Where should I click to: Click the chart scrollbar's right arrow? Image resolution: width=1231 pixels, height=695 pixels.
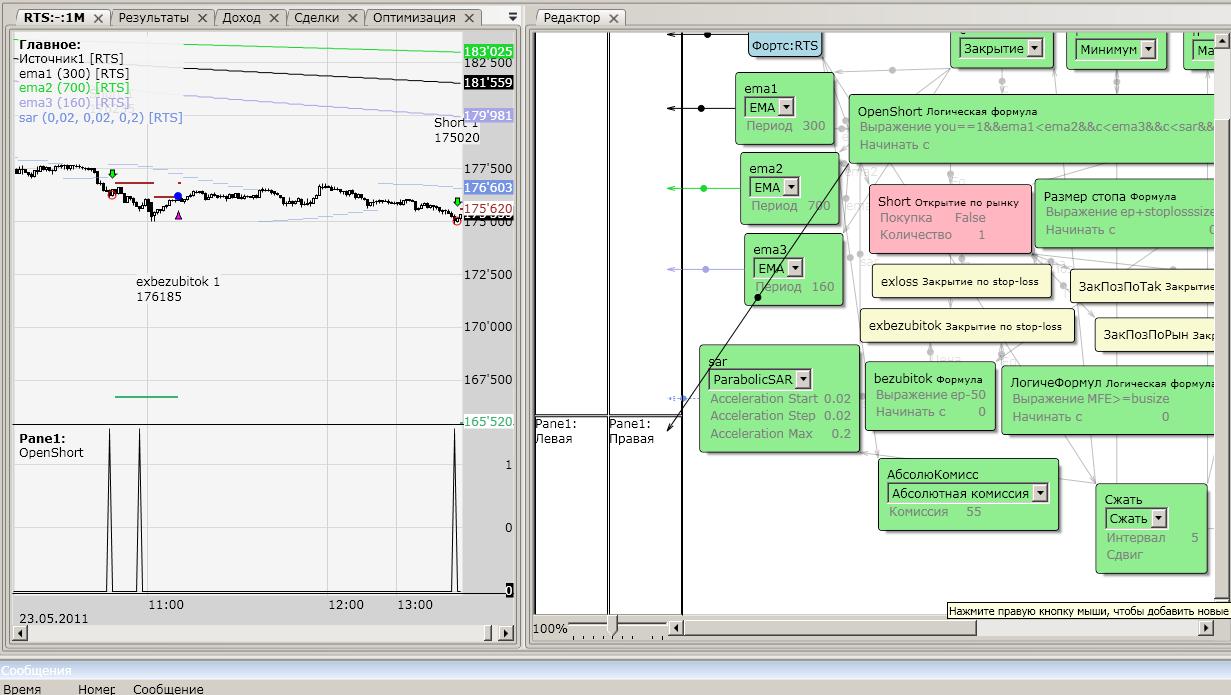coord(506,634)
